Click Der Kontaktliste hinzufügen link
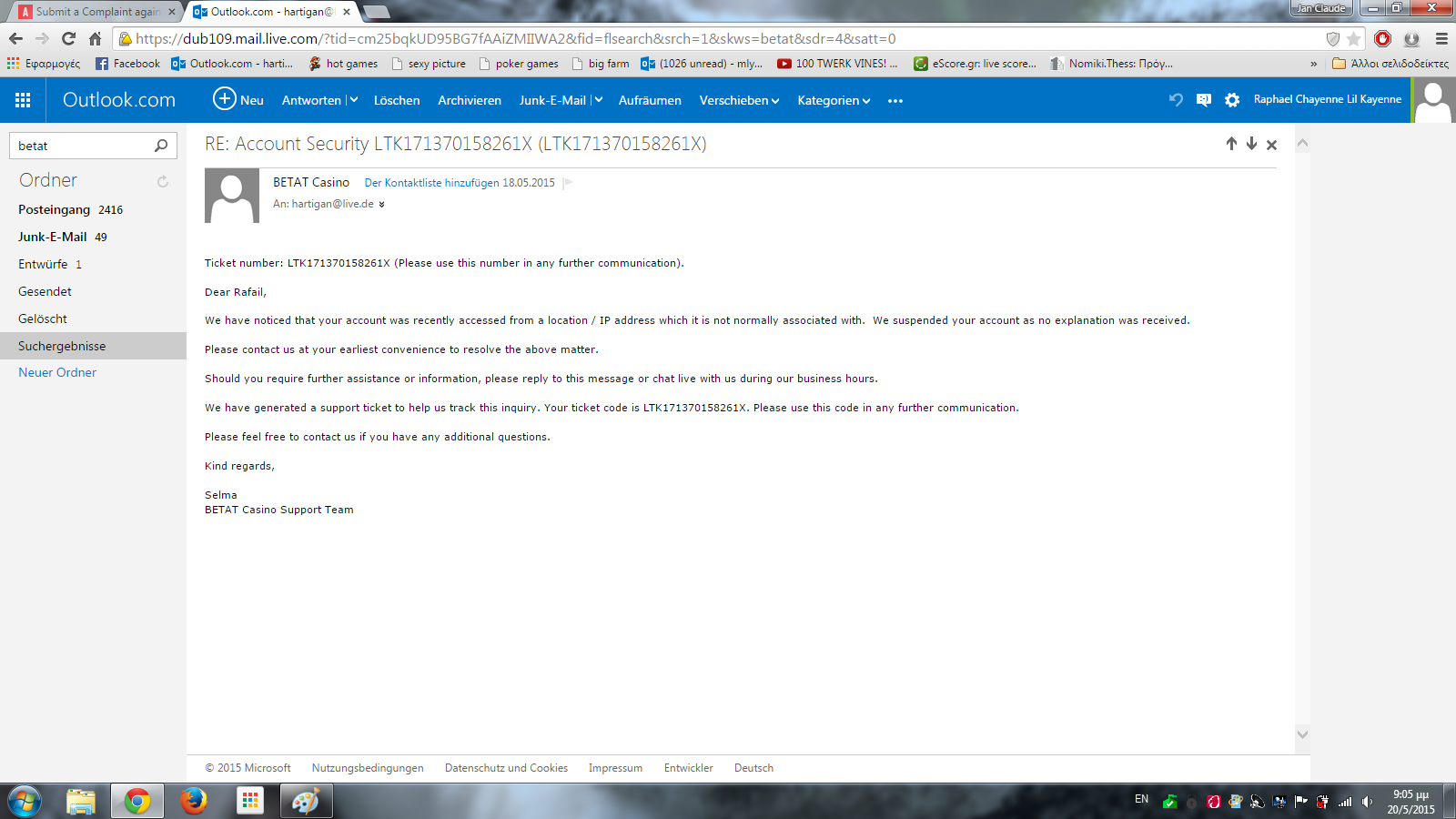The height and width of the screenshot is (819, 1456). click(x=431, y=183)
